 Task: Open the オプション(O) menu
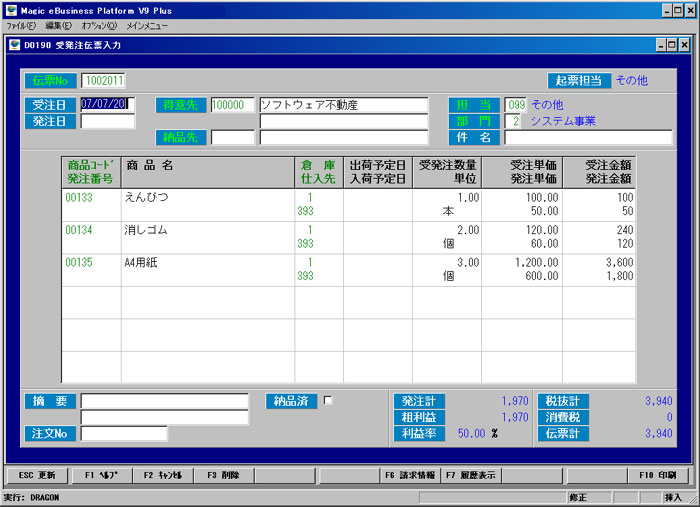click(x=99, y=26)
